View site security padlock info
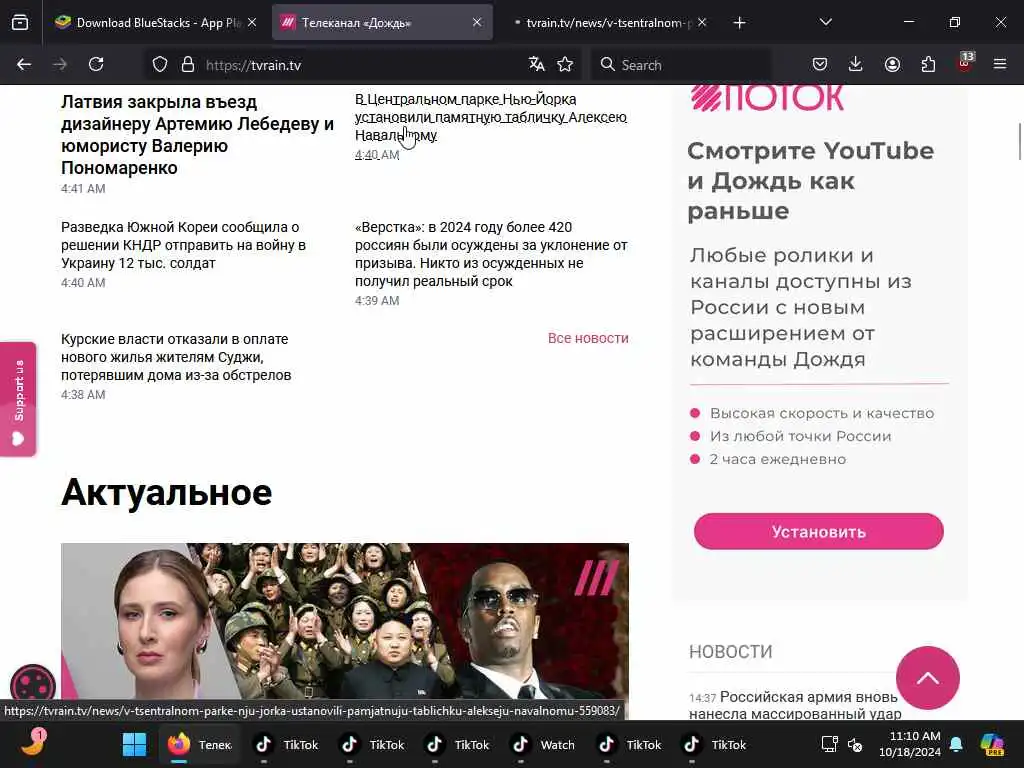The height and width of the screenshot is (768, 1024). (188, 65)
